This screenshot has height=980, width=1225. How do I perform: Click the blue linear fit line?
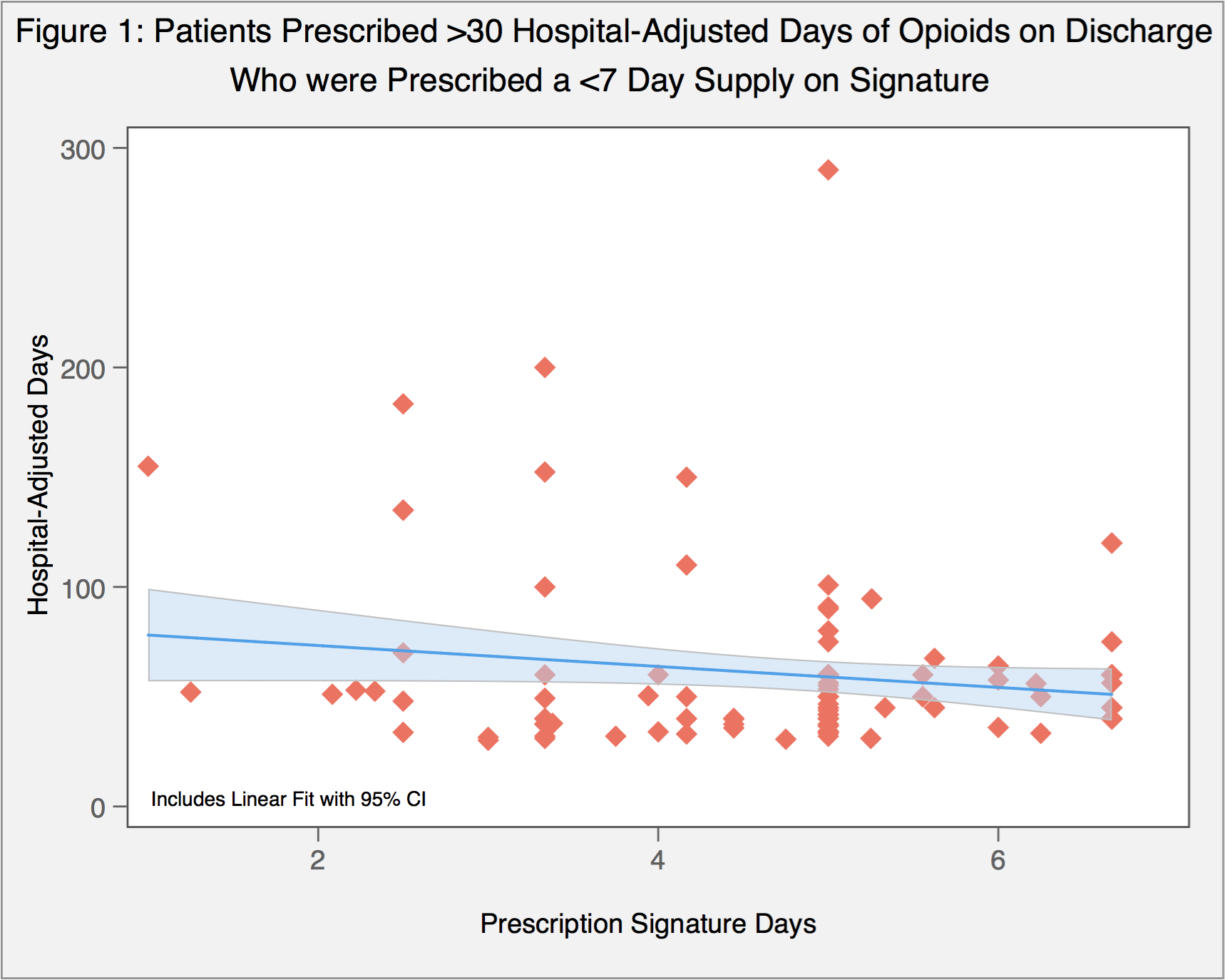[x=499, y=657]
